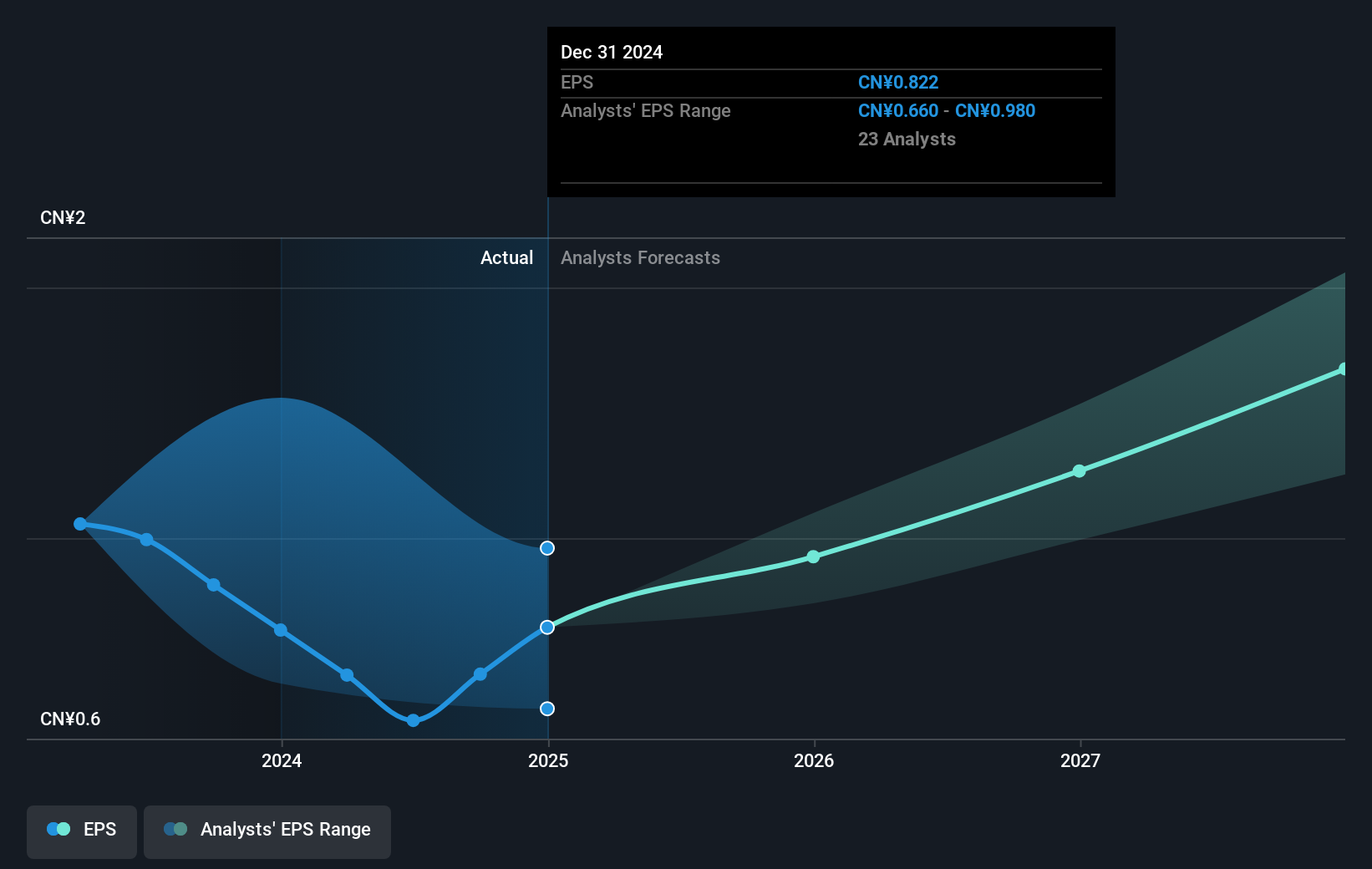Select the 2027 forecast point marker

(1080, 470)
